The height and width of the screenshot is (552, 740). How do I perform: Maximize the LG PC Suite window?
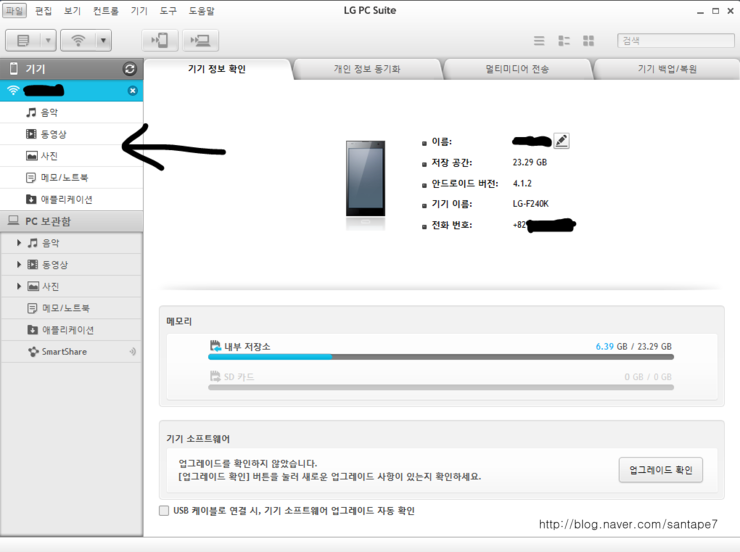point(715,11)
